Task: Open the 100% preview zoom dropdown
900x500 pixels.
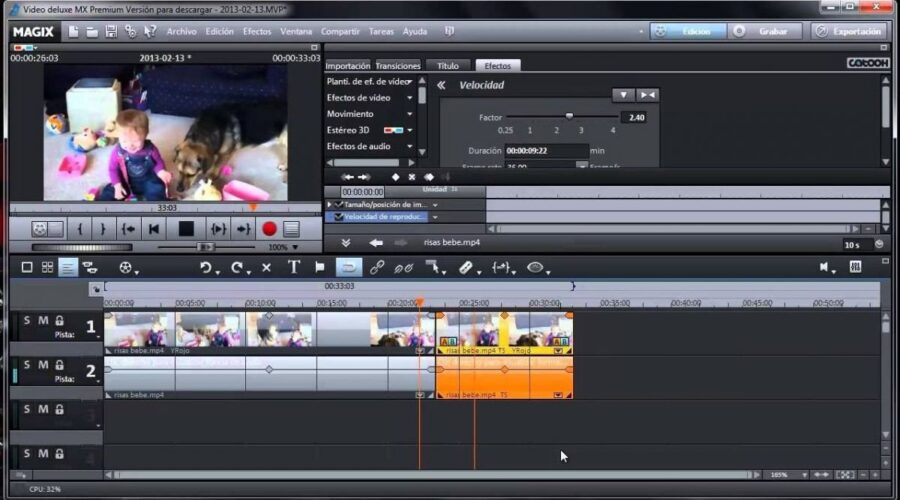Action: (295, 247)
